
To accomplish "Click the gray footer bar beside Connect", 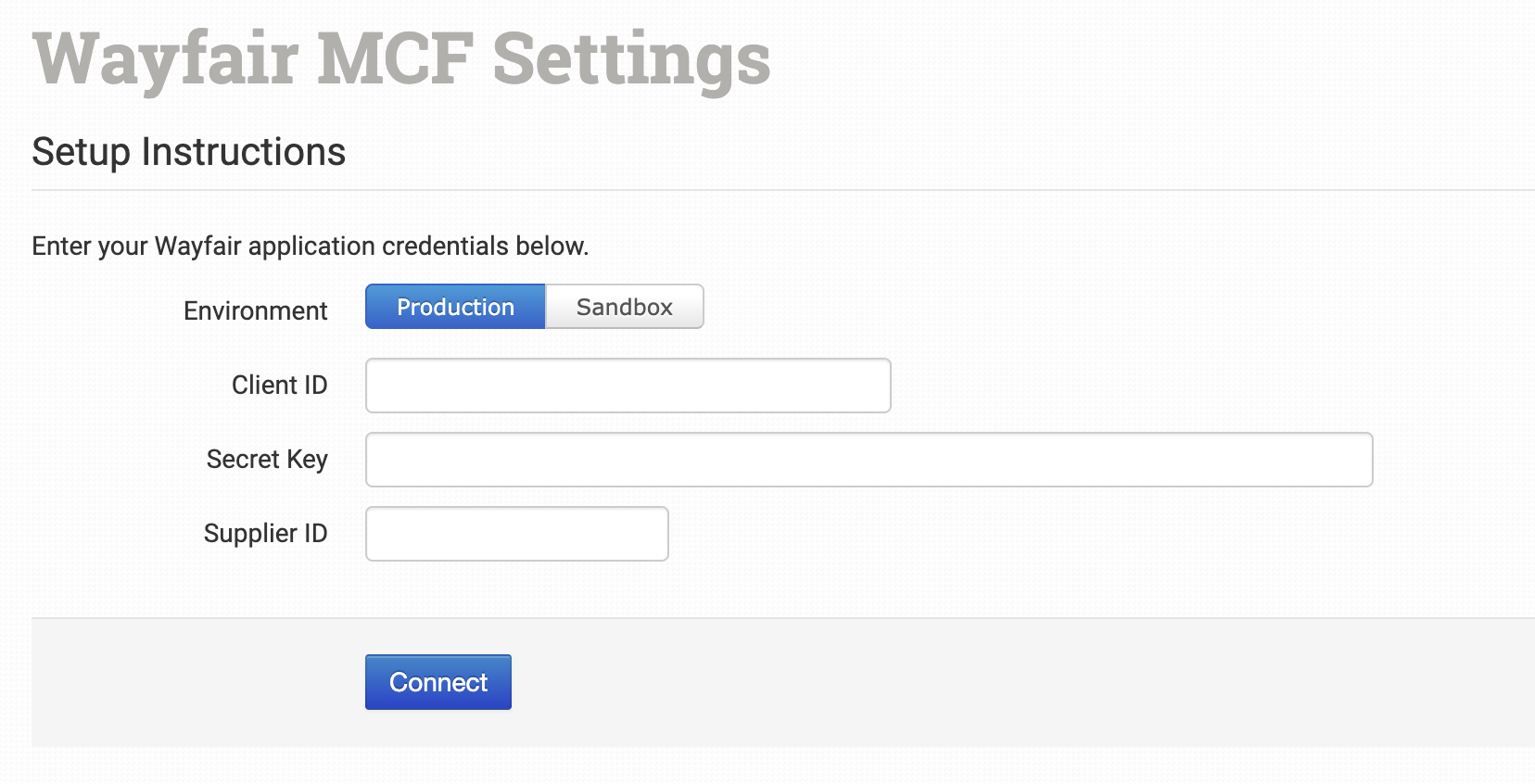I will point(927,682).
